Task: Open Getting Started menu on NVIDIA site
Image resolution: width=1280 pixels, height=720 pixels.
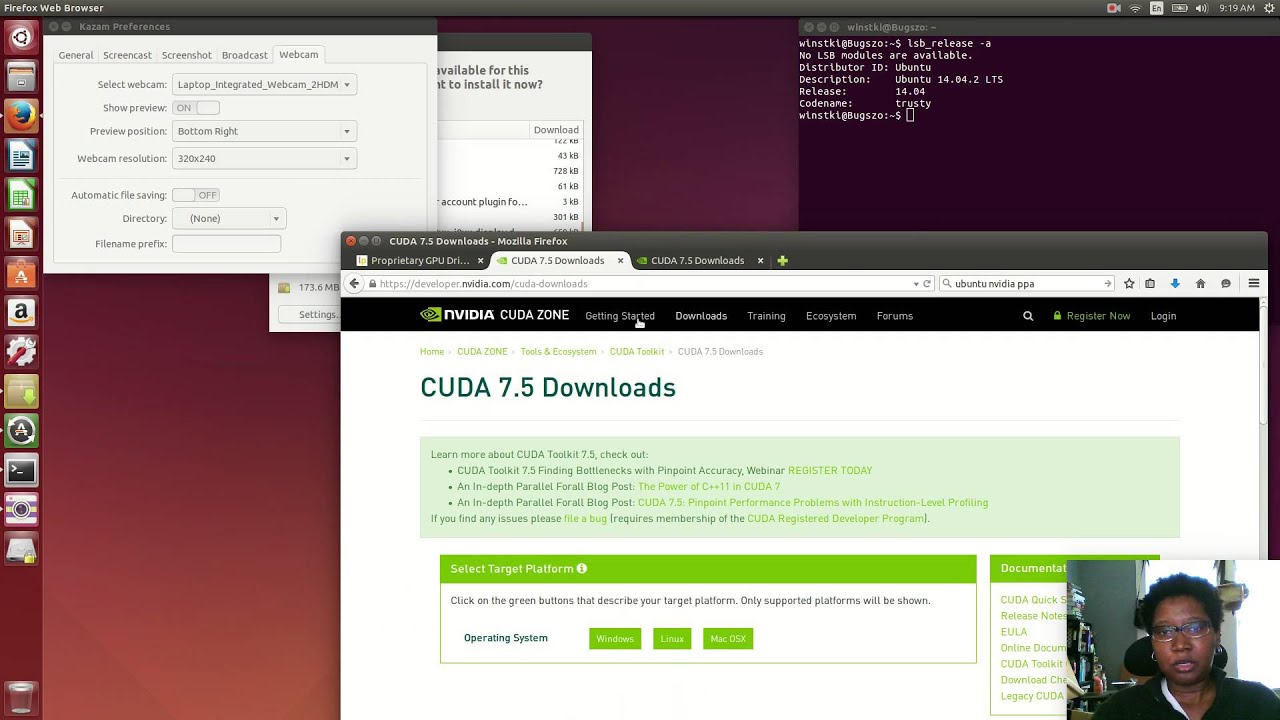Action: (620, 316)
